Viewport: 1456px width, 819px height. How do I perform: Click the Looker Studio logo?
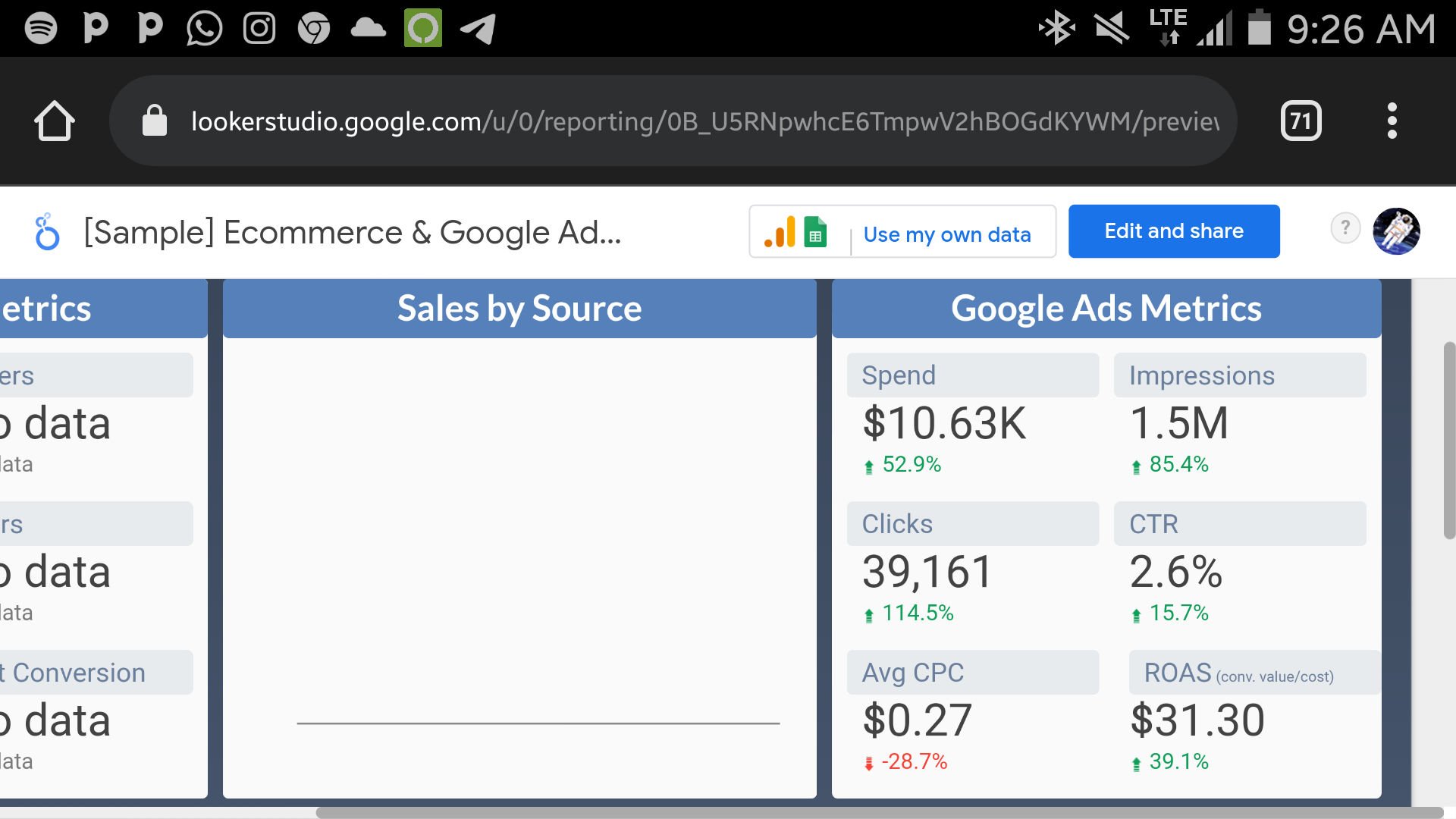(47, 231)
